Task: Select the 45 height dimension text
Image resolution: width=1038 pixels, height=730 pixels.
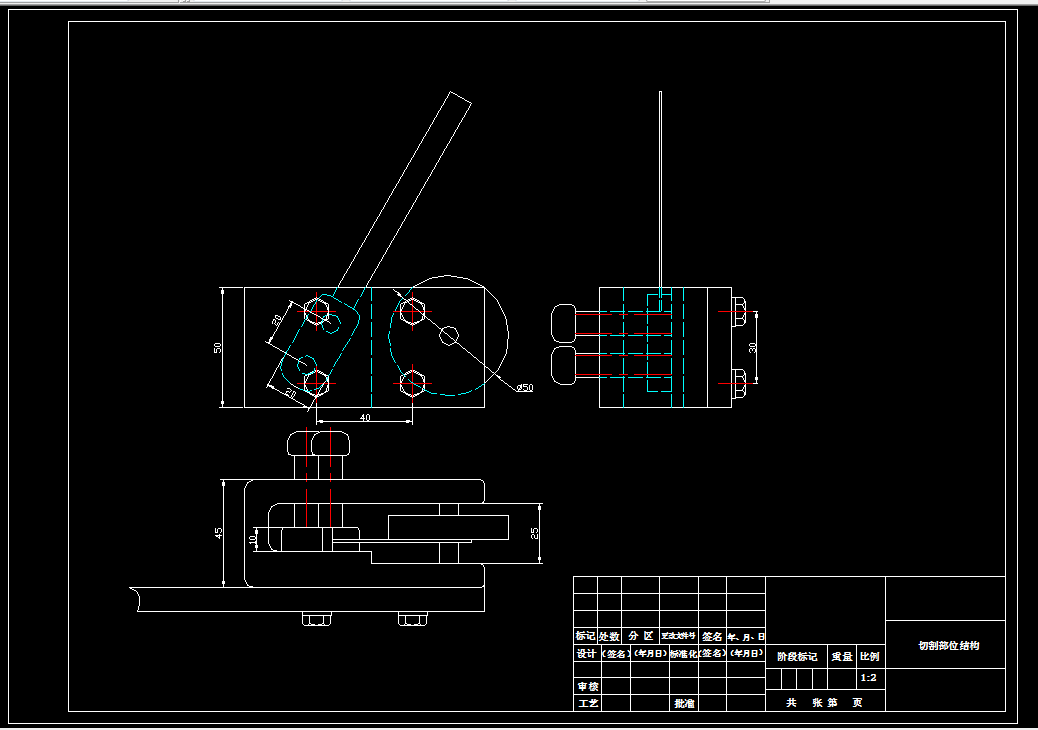Action: click(218, 533)
